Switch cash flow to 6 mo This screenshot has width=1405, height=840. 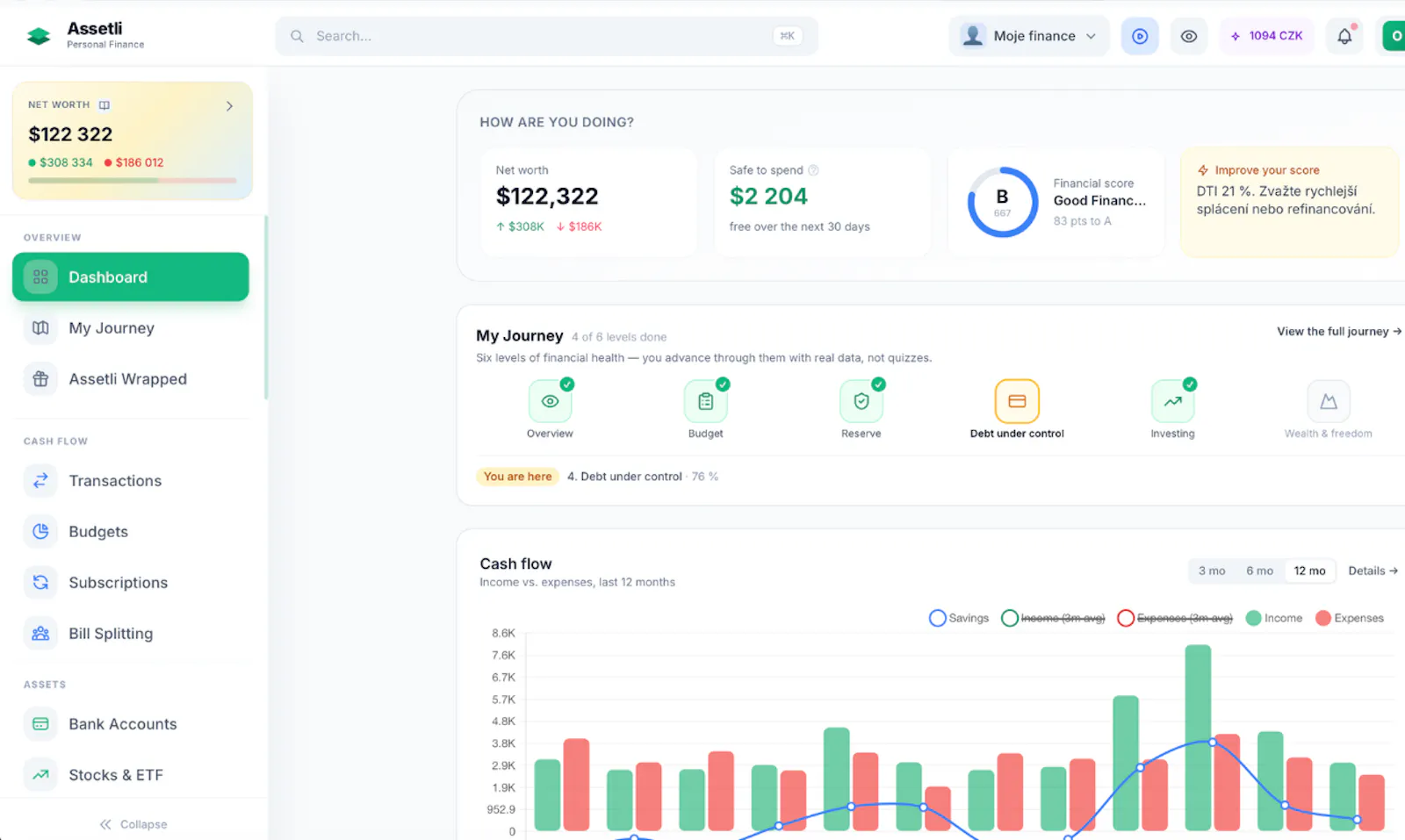click(1259, 571)
